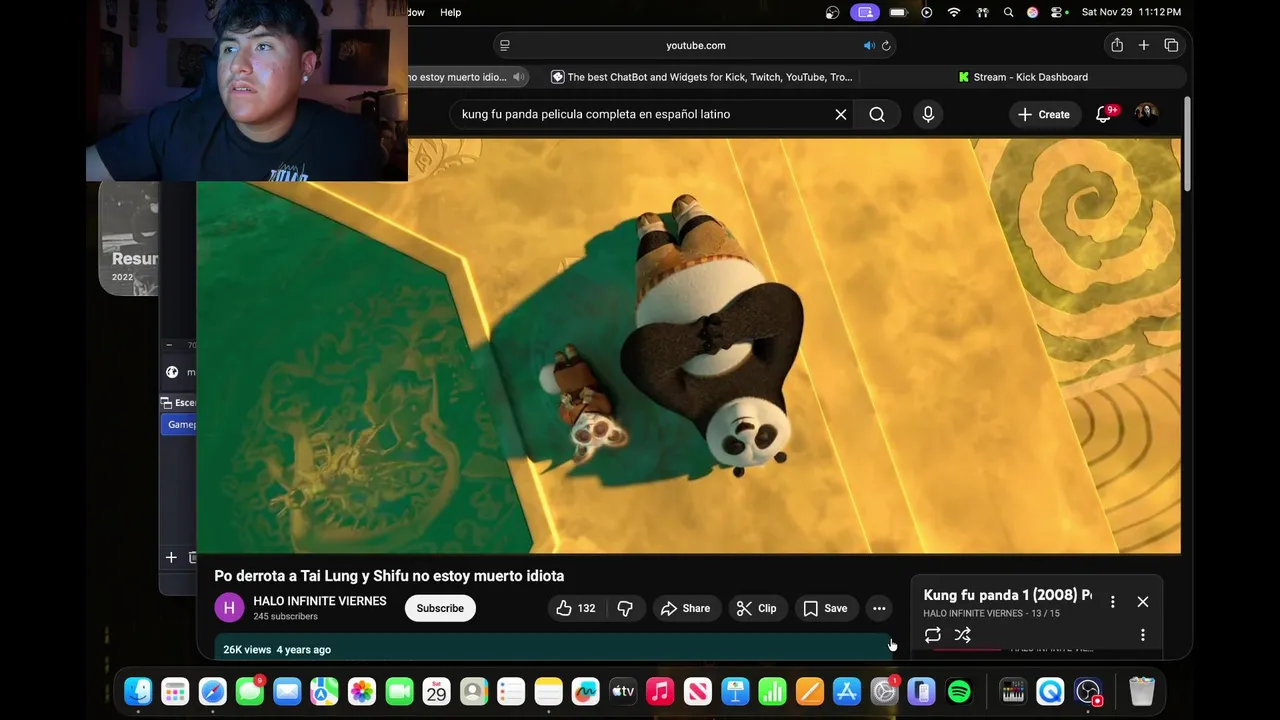The height and width of the screenshot is (720, 1280).
Task: Click the youtube.com address bar
Action: pyautogui.click(x=695, y=45)
